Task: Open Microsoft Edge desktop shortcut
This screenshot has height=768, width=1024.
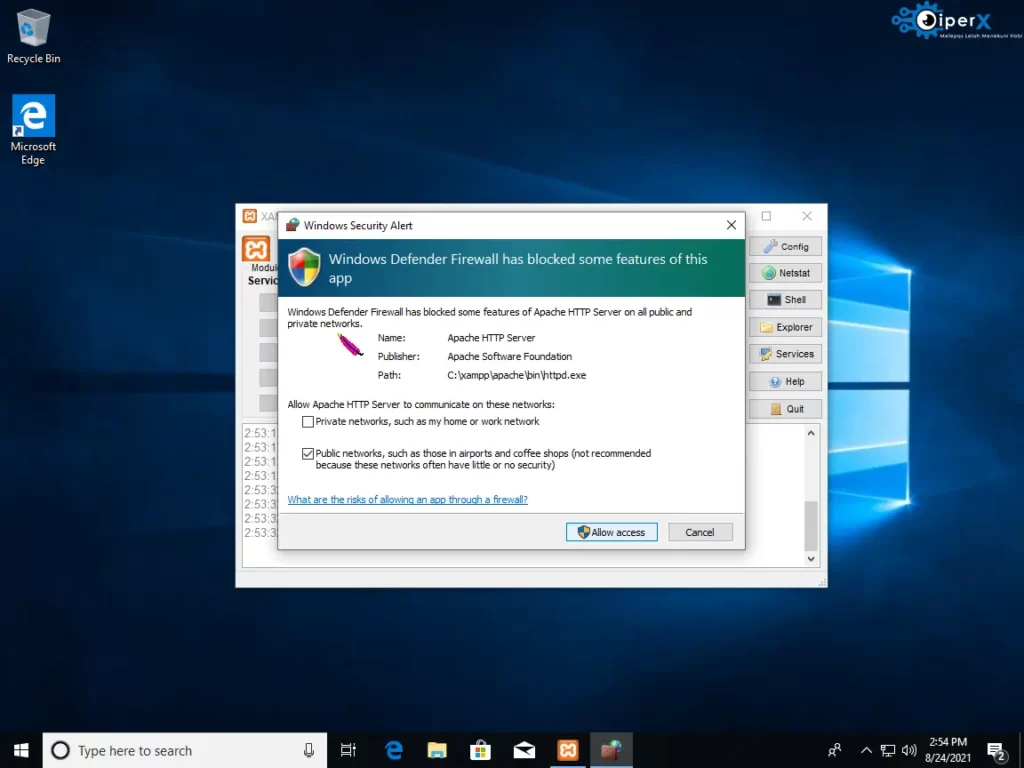Action: 33,130
